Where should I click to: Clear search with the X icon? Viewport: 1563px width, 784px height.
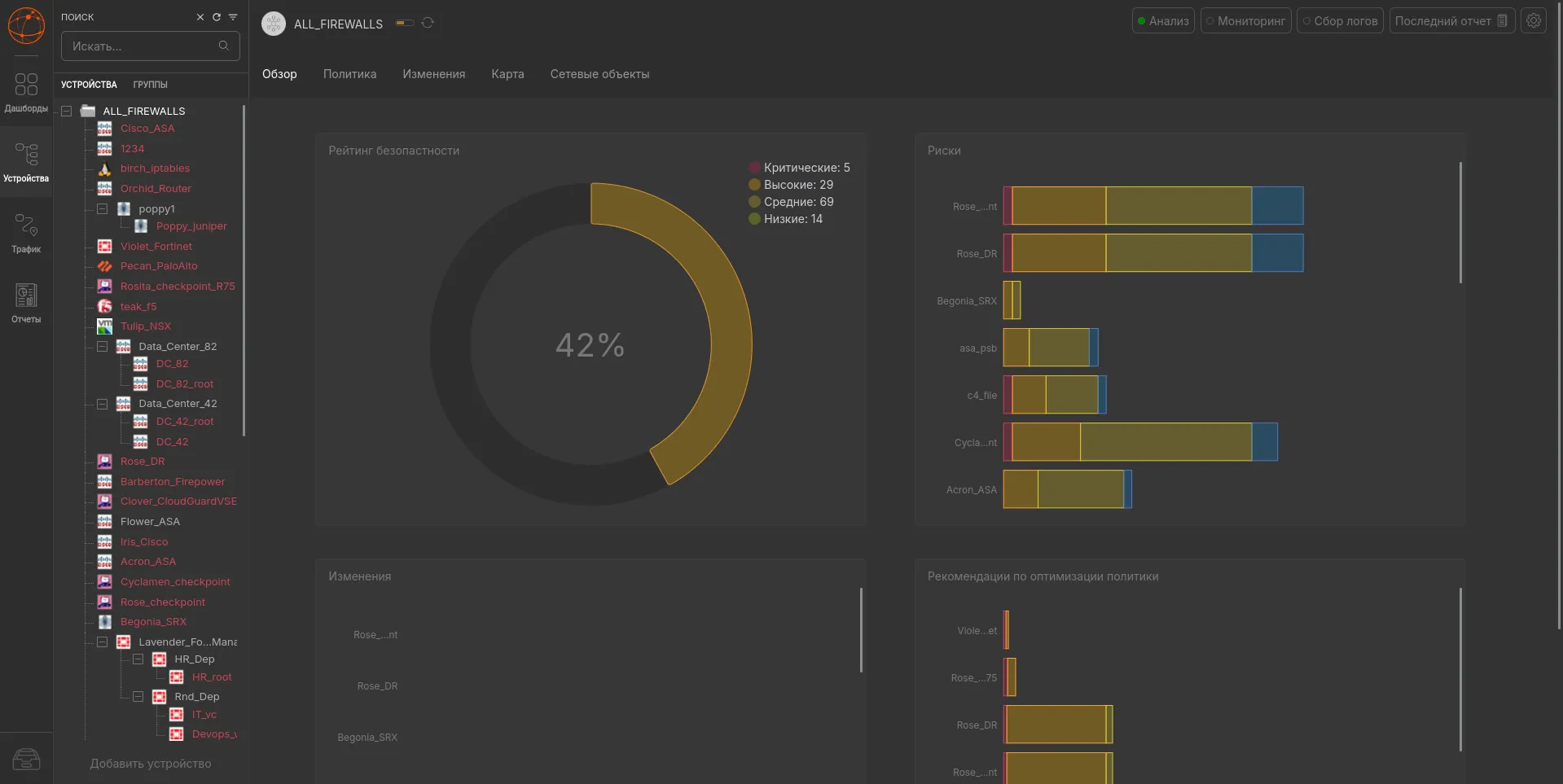pyautogui.click(x=200, y=17)
